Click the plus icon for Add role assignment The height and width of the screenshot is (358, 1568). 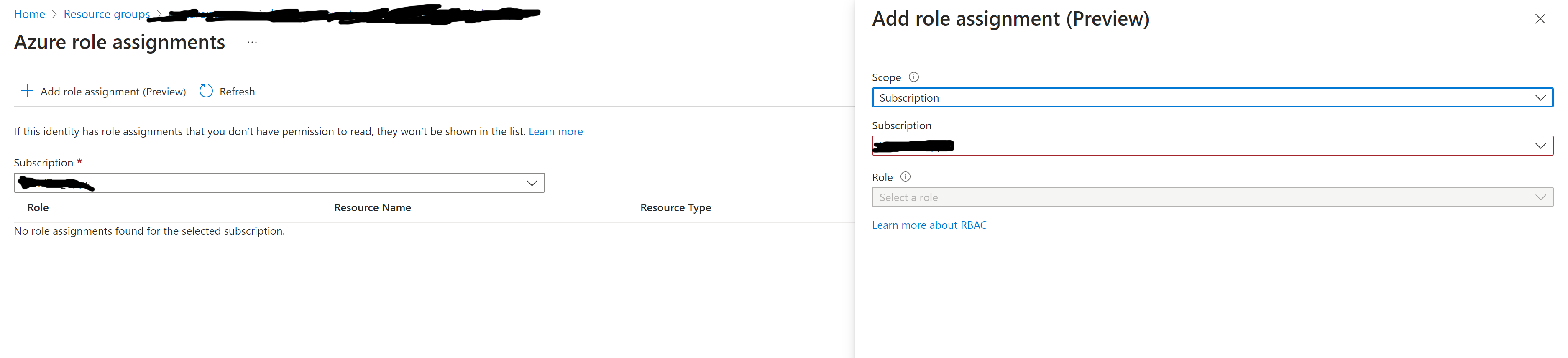[27, 91]
